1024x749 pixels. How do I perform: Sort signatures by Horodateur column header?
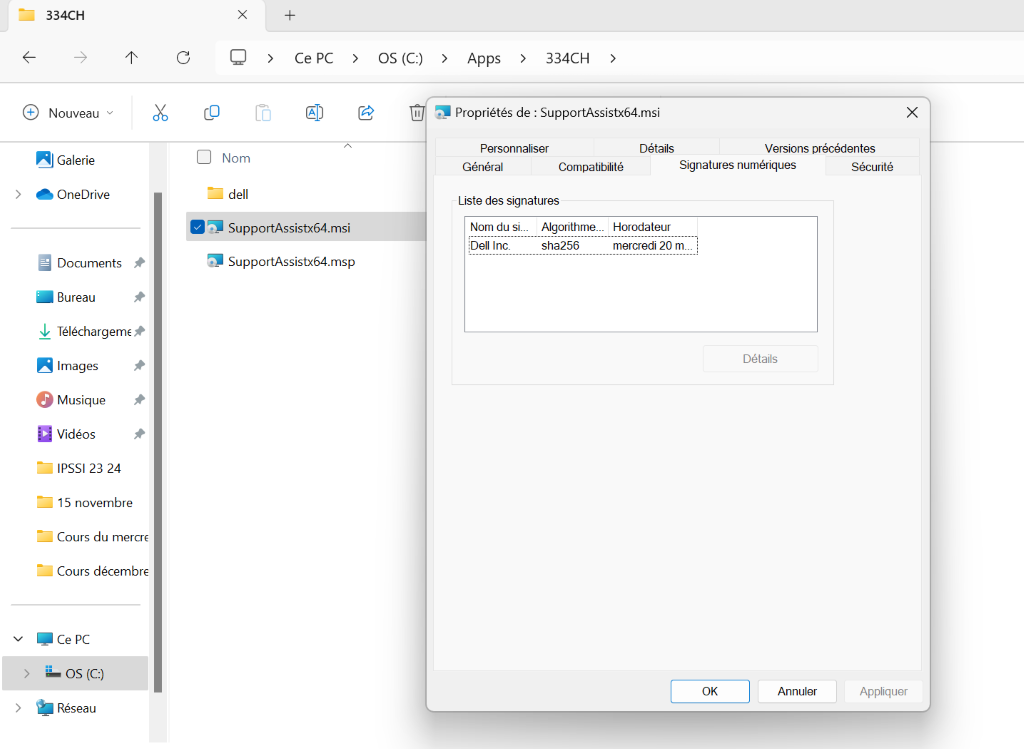652,227
